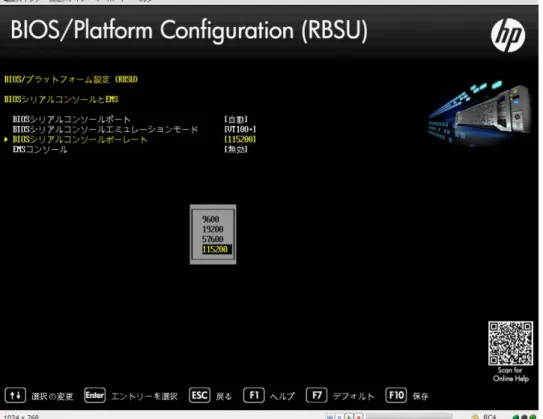Click the online help QR code
Image resolution: width=543 pixels, height=419 pixels.
click(x=510, y=343)
